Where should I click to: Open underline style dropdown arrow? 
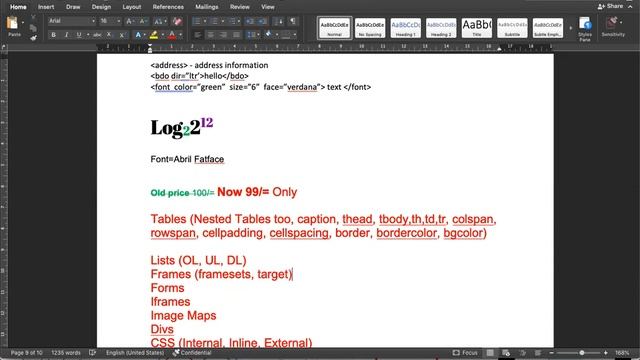88,35
